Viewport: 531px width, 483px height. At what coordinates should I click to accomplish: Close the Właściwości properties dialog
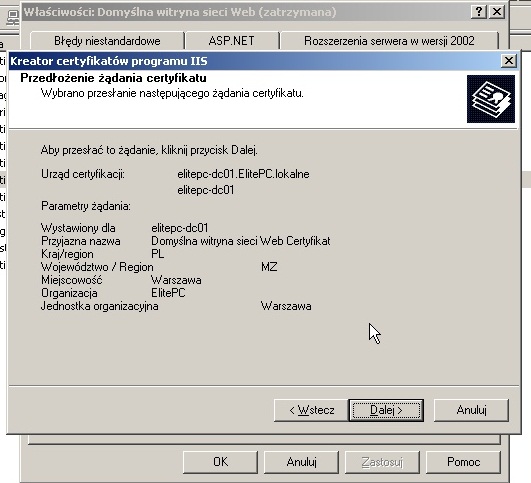click(x=497, y=12)
